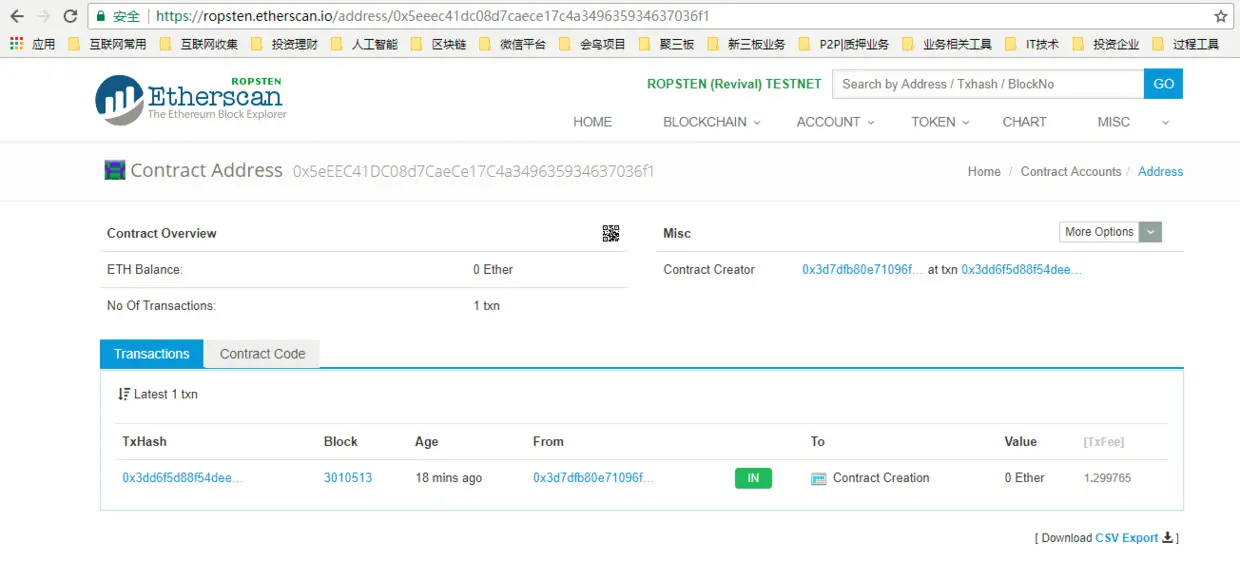Click the Contract Creation icon in the To column
Image resolution: width=1240 pixels, height=561 pixels.
point(818,478)
